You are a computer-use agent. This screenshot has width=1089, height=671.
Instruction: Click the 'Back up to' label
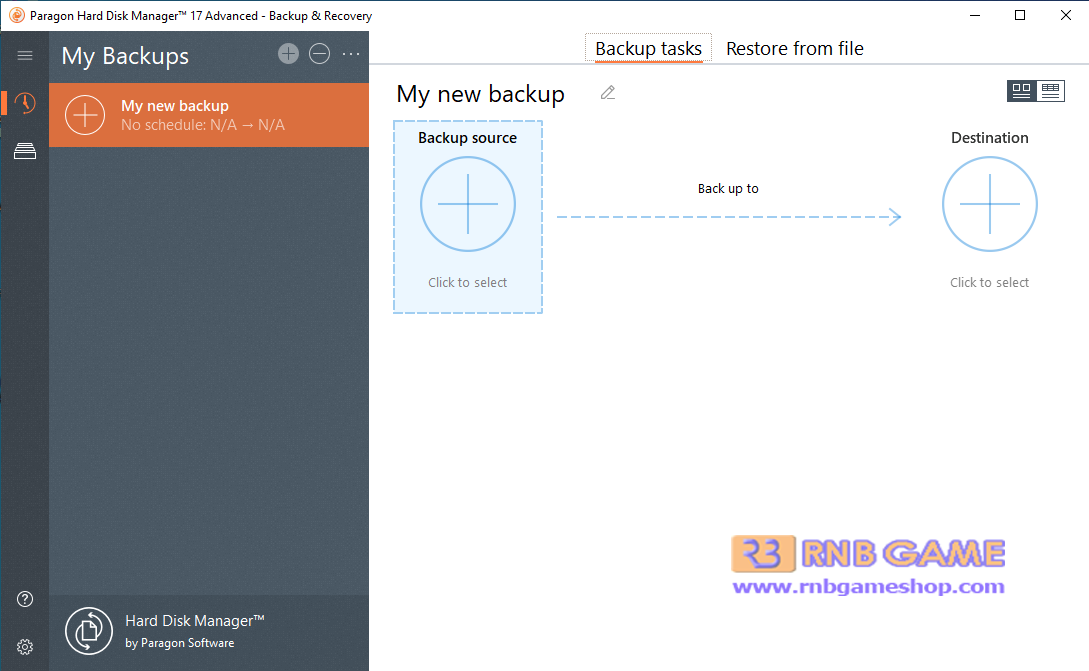pos(728,188)
